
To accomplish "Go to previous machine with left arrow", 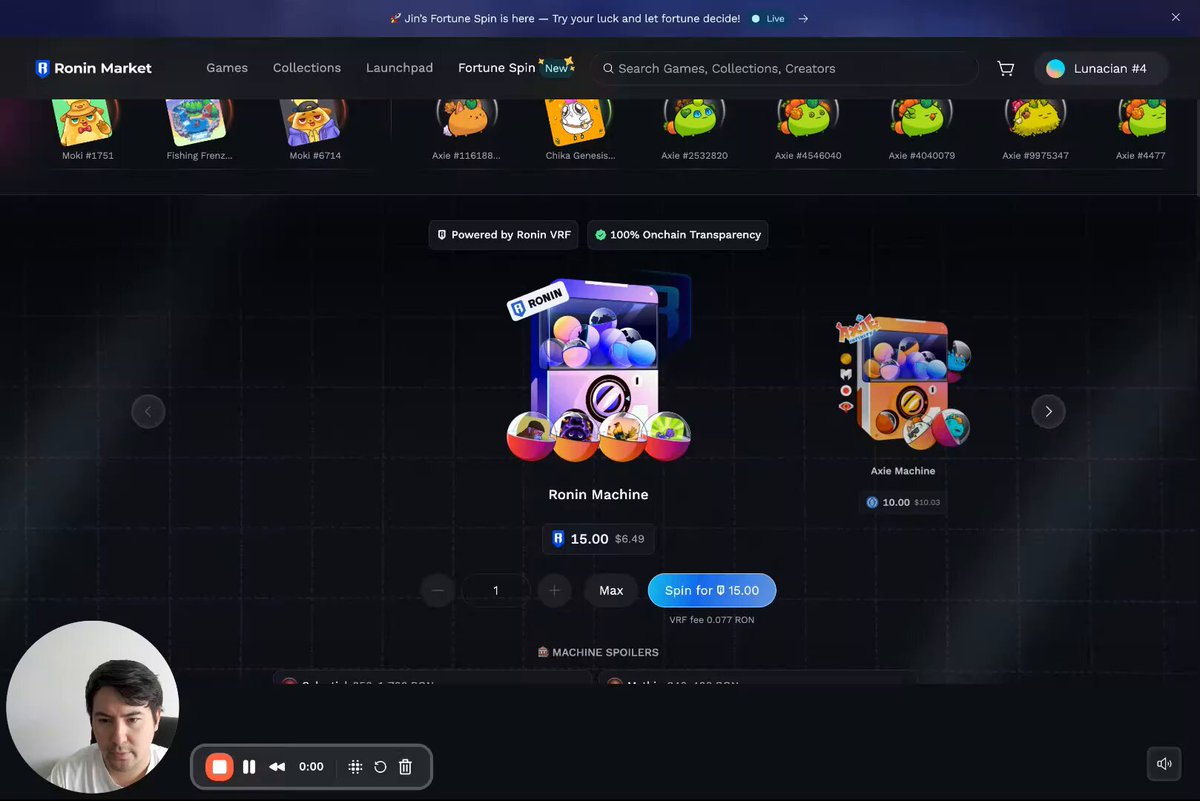I will point(148,411).
